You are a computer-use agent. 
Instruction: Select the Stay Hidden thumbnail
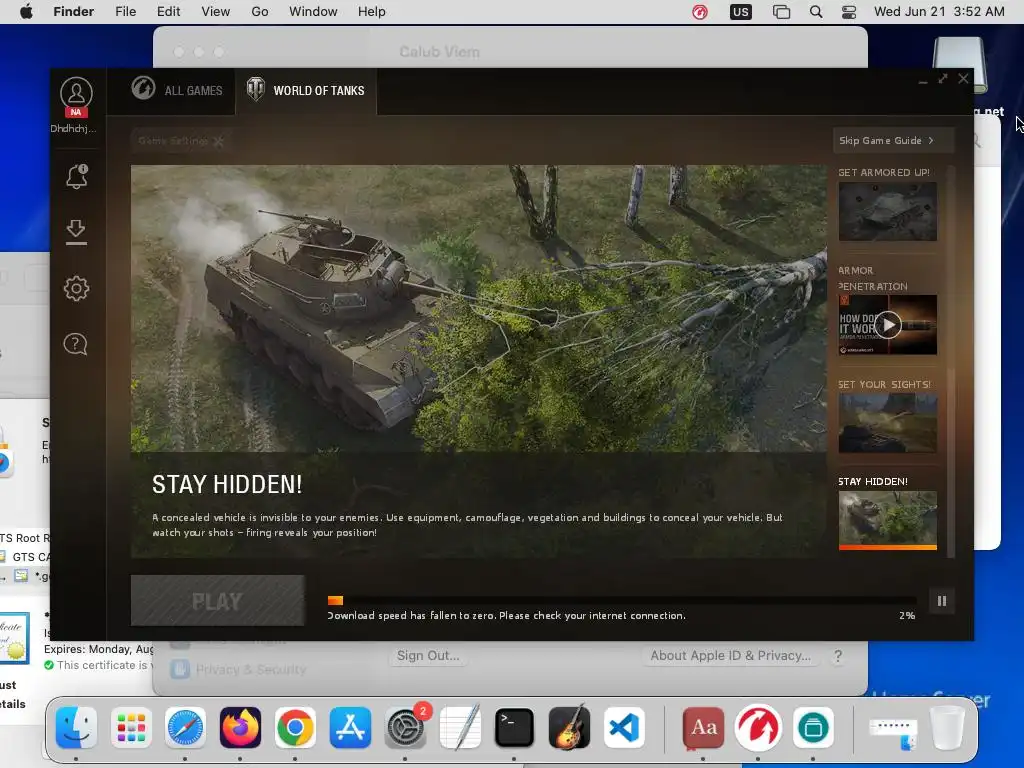(888, 520)
